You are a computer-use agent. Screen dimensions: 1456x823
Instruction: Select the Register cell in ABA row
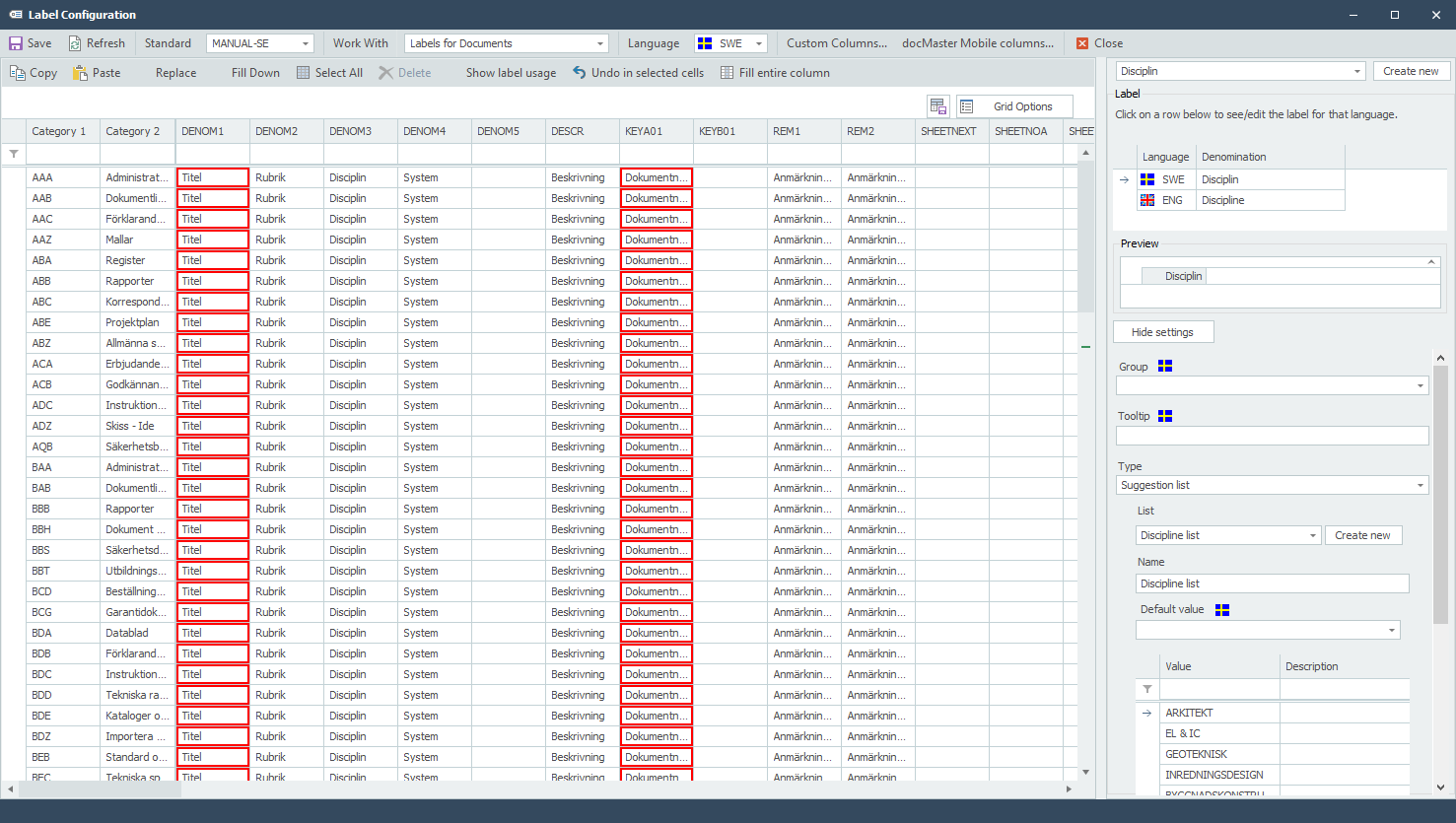pos(137,260)
